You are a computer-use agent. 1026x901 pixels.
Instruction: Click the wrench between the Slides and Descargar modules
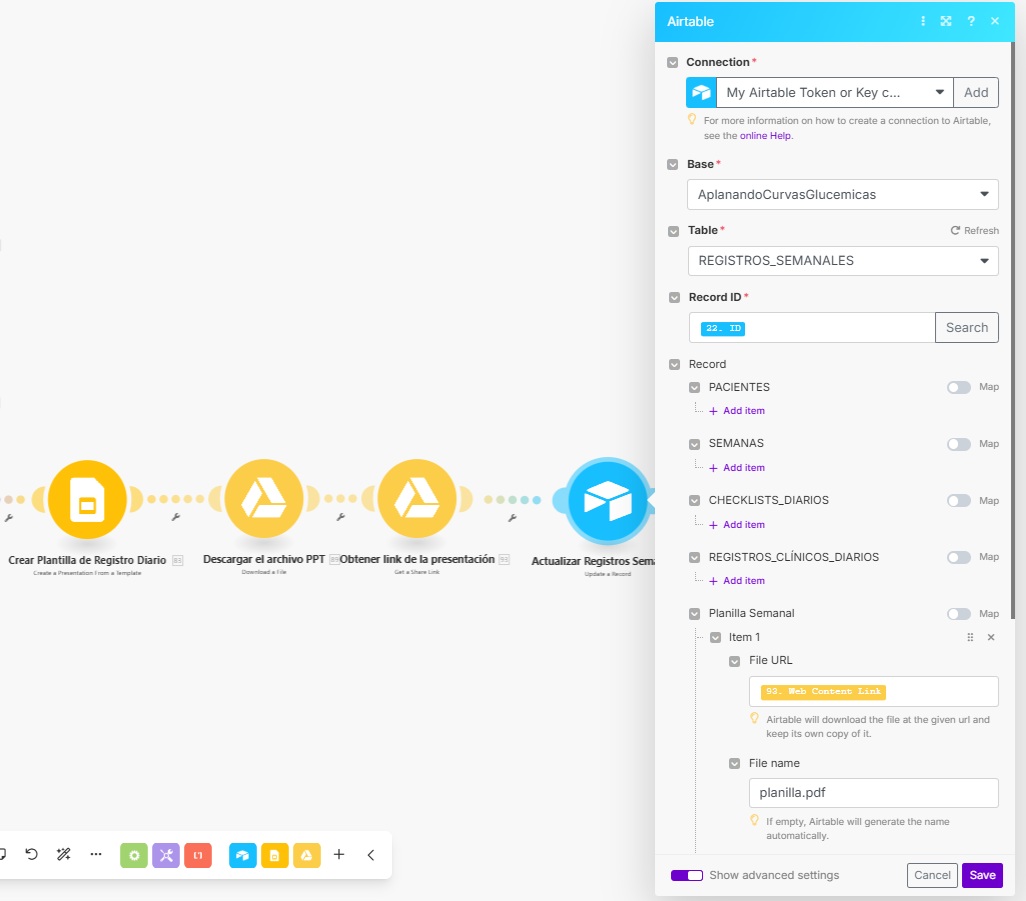(175, 517)
